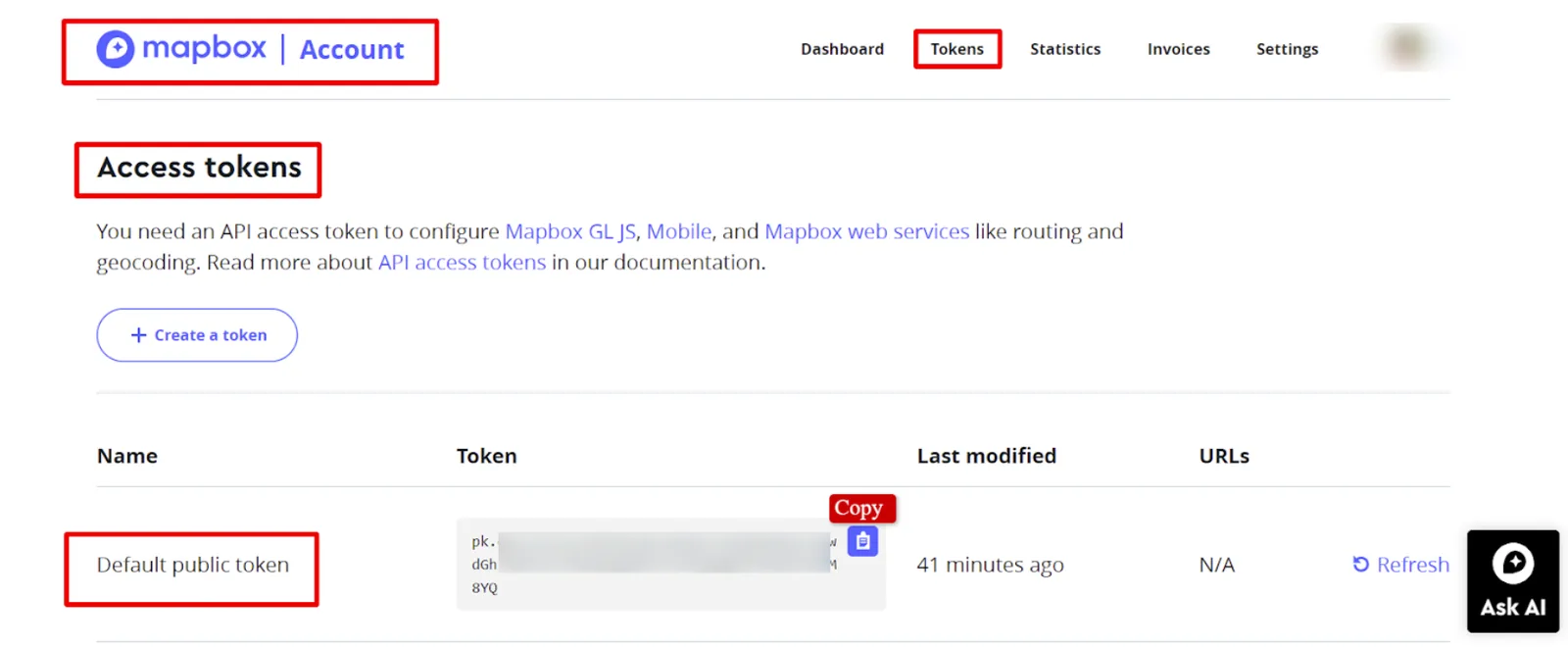Click the Refresh icon for the default token
1568x647 pixels.
[1360, 564]
